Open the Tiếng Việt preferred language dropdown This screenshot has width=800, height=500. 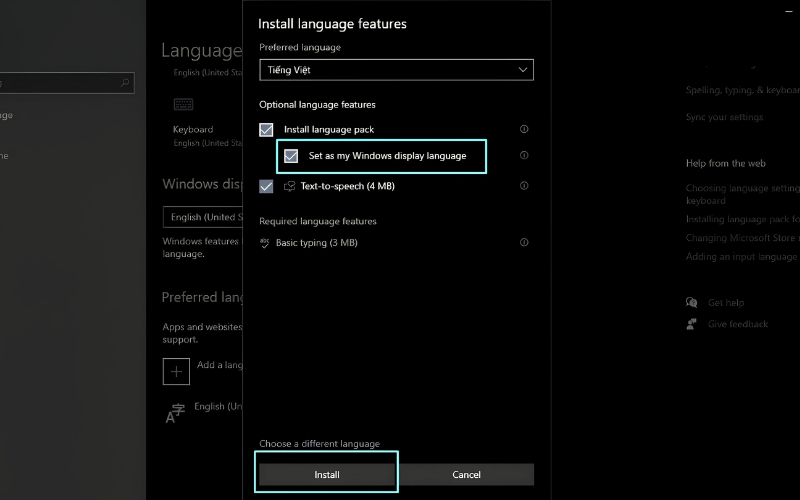(x=396, y=70)
